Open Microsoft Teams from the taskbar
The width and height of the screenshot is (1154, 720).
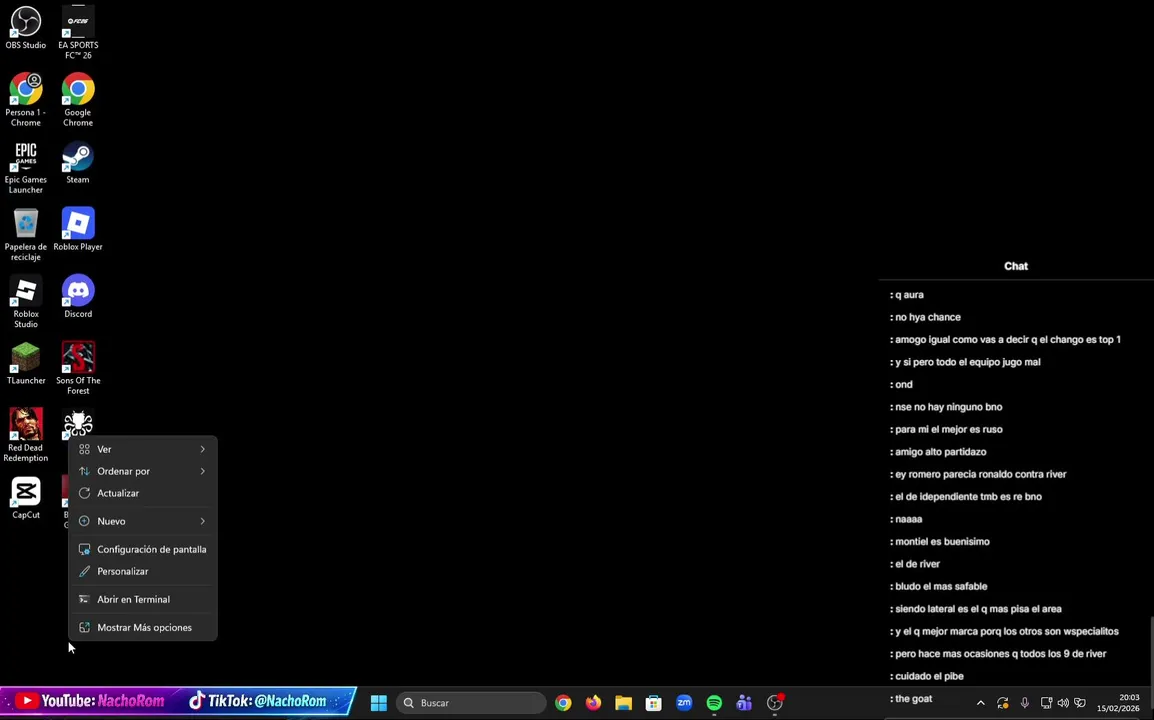coord(744,703)
